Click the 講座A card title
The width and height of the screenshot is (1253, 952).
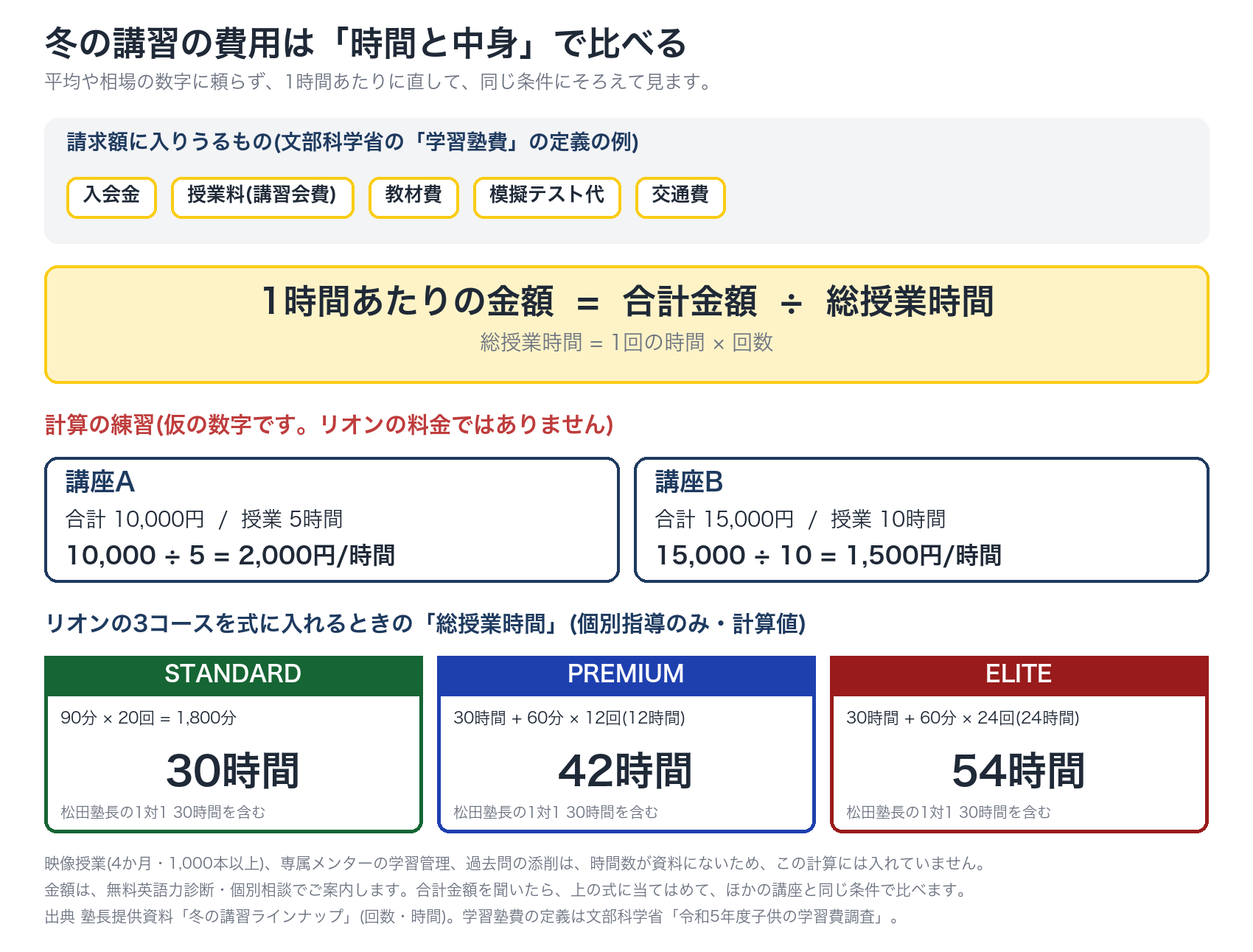point(100,482)
